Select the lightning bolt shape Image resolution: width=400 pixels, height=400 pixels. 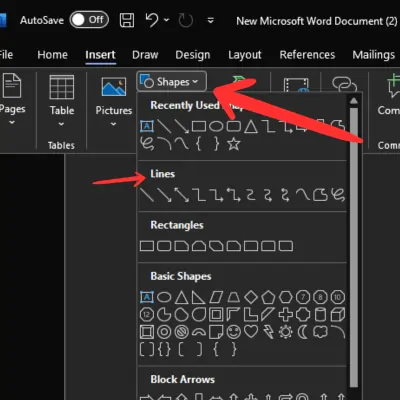[268, 332]
